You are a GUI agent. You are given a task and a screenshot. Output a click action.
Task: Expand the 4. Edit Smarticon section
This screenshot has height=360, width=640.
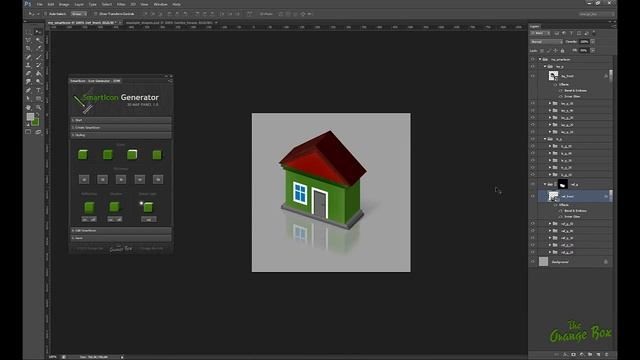pyautogui.click(x=121, y=230)
